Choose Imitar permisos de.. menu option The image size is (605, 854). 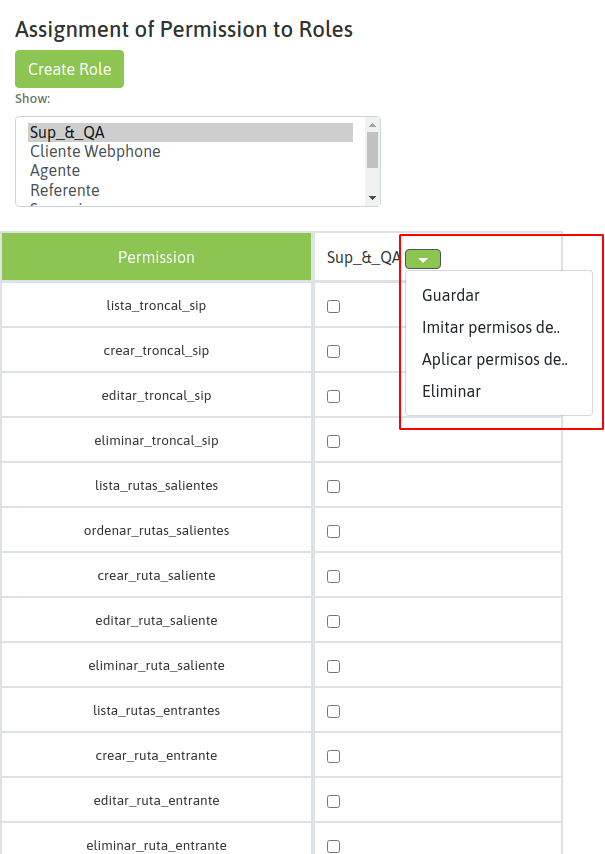(x=491, y=327)
